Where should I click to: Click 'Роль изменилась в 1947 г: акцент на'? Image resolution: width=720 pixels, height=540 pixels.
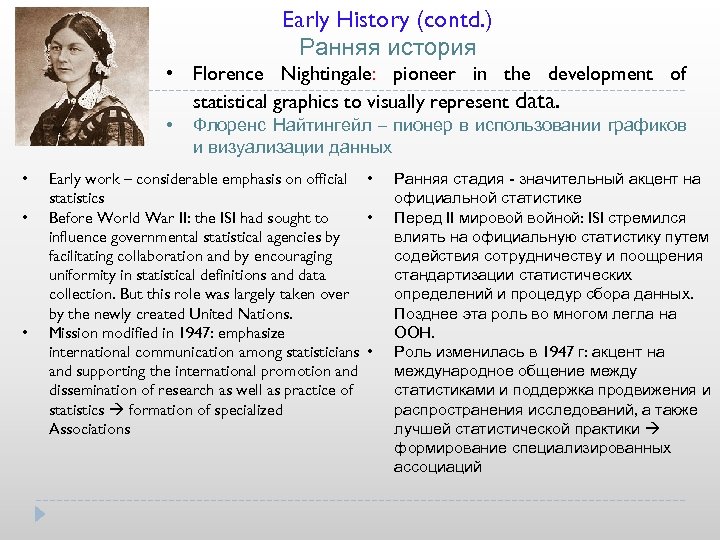[529, 352]
